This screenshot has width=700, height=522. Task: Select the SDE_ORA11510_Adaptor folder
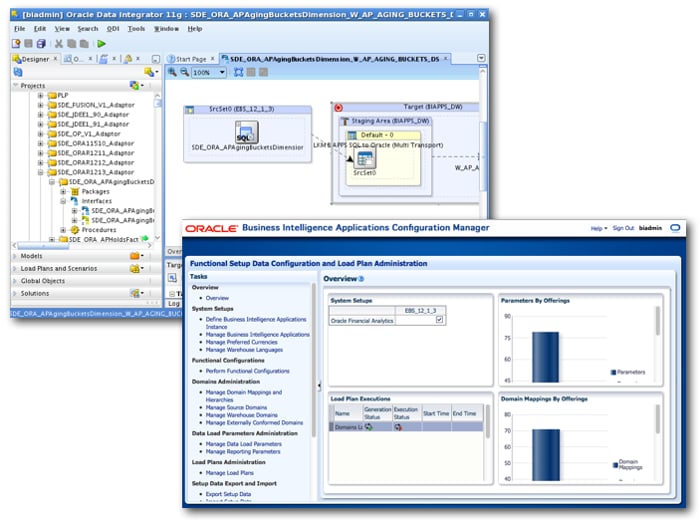pos(96,143)
